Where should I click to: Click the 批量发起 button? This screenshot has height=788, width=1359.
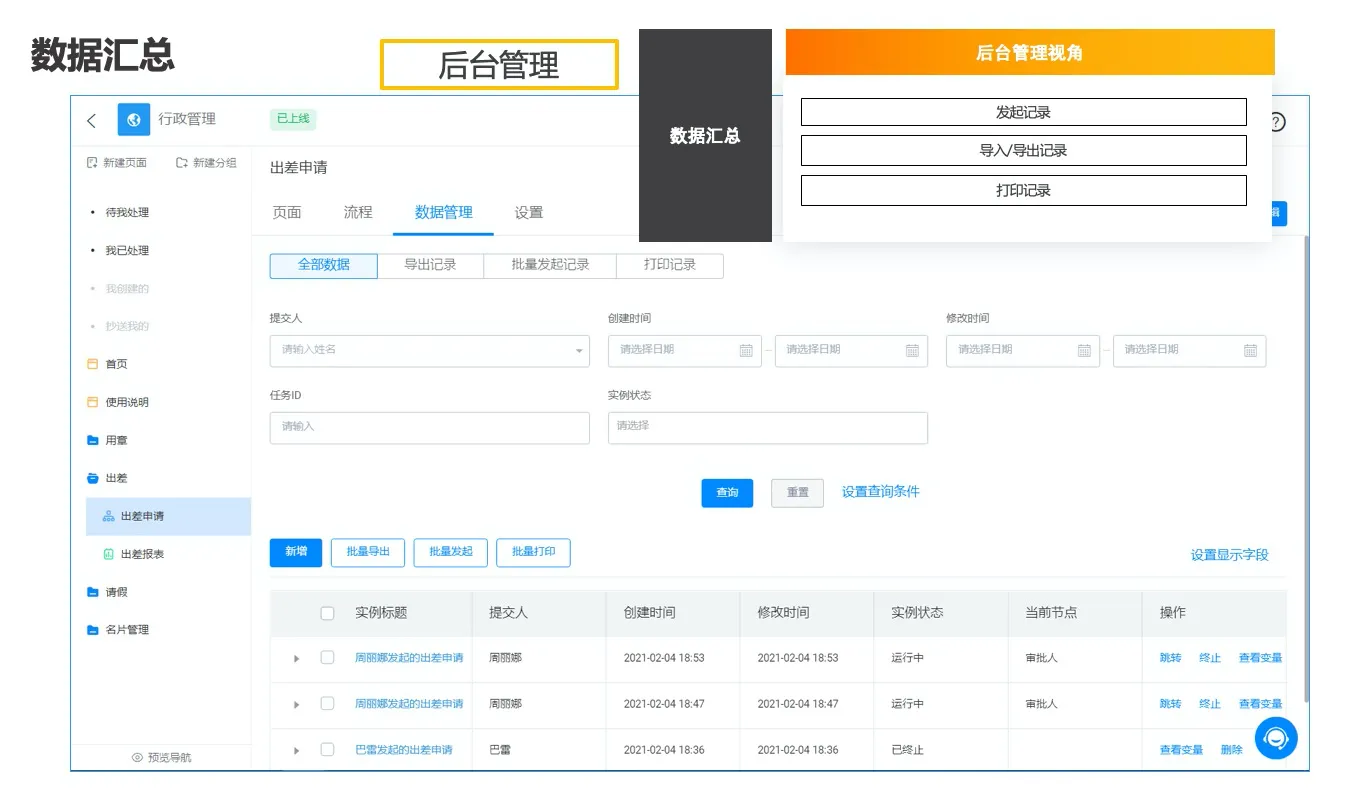450,552
